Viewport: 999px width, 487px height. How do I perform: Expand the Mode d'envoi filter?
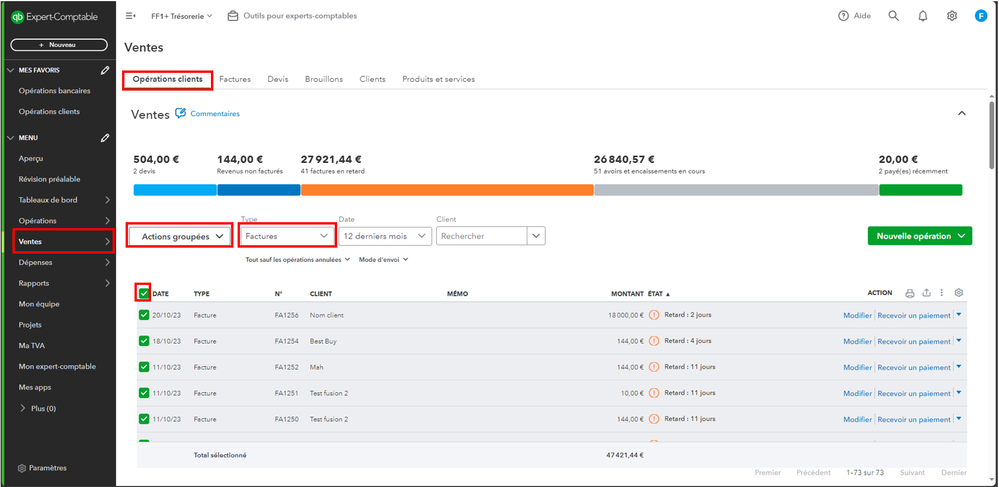click(383, 259)
